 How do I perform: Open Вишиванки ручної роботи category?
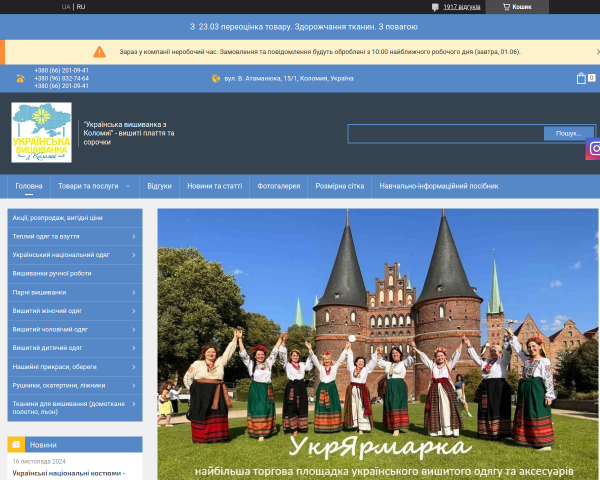(75, 274)
